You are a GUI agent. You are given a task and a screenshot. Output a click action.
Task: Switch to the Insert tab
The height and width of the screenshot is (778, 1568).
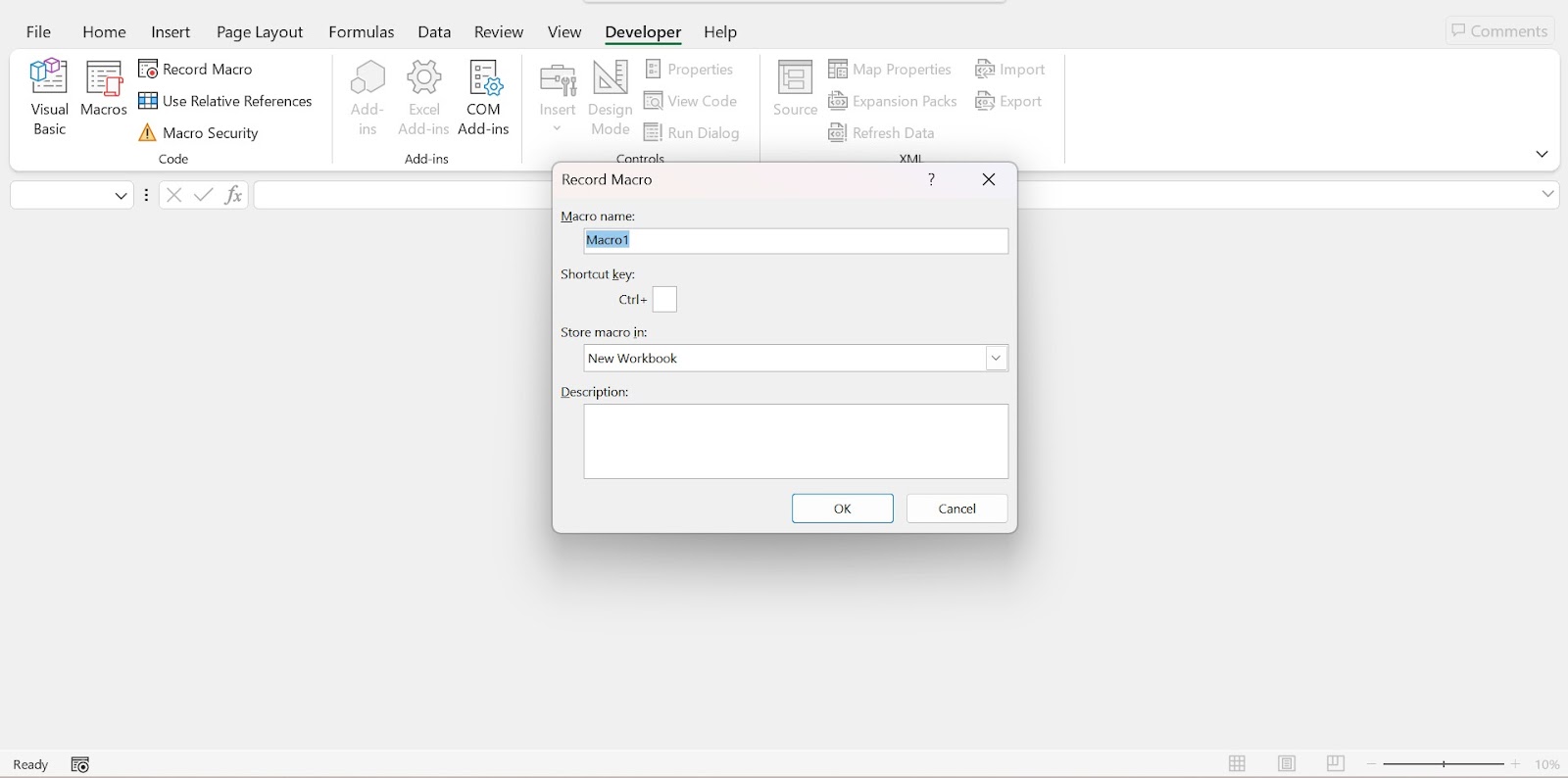[171, 31]
